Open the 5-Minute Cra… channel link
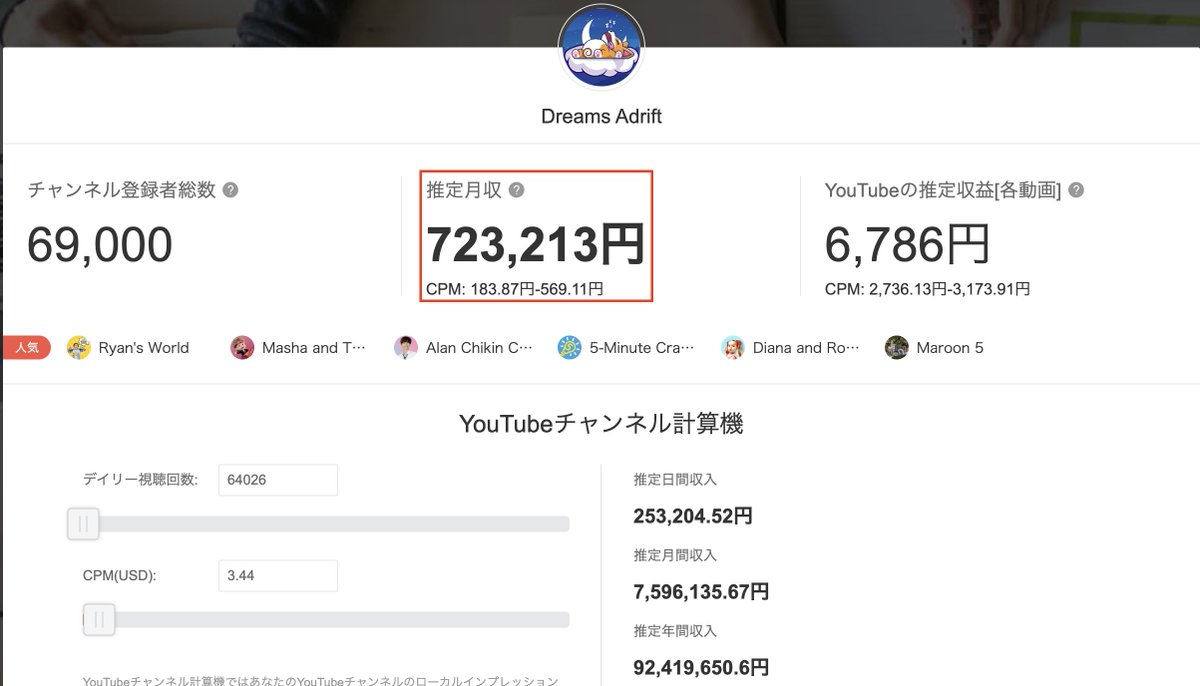Screen dimensions: 1200x686 641,348
